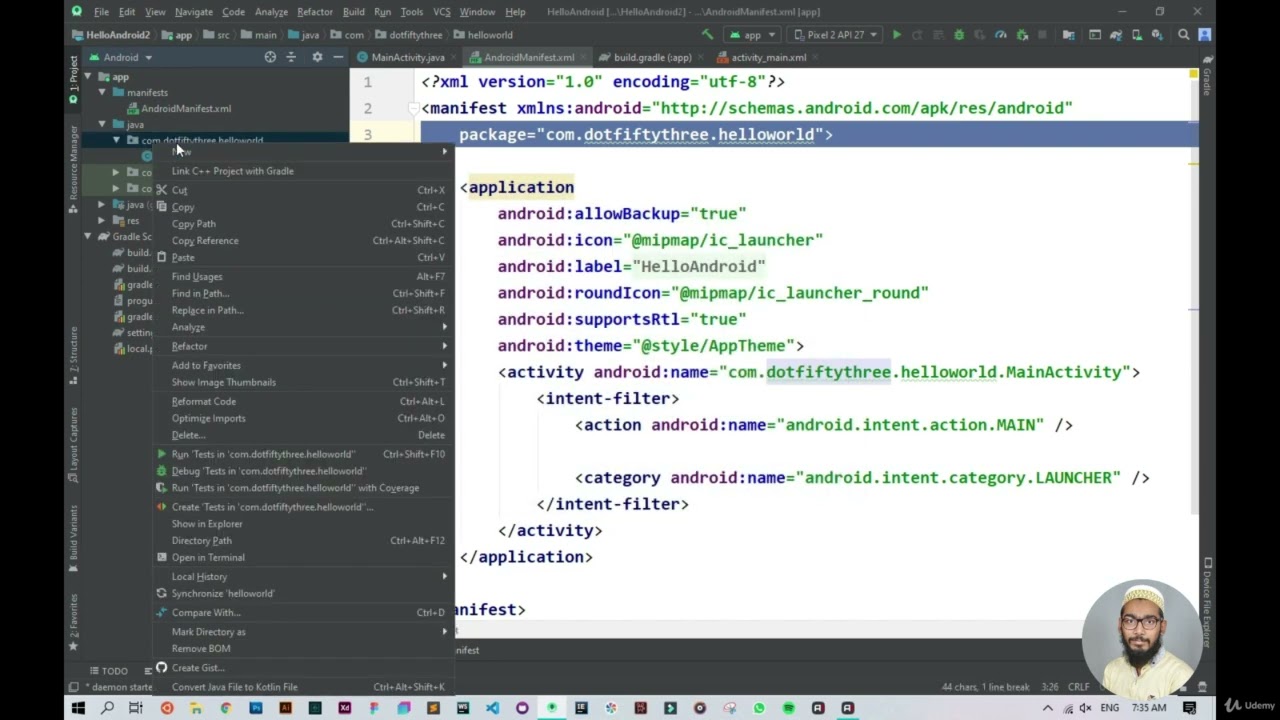This screenshot has width=1280, height=720.
Task: Open the Windows Start menu
Action: coord(78,708)
